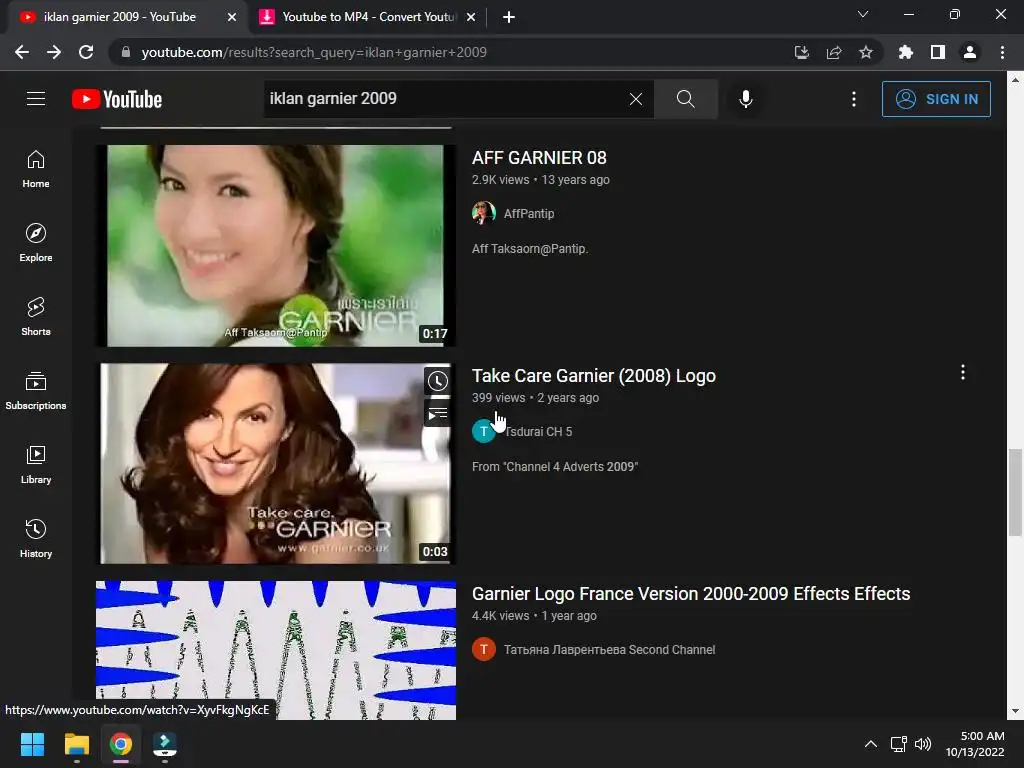Visit the AffPantip channel
Image resolution: width=1024 pixels, height=768 pixels.
pos(528,214)
